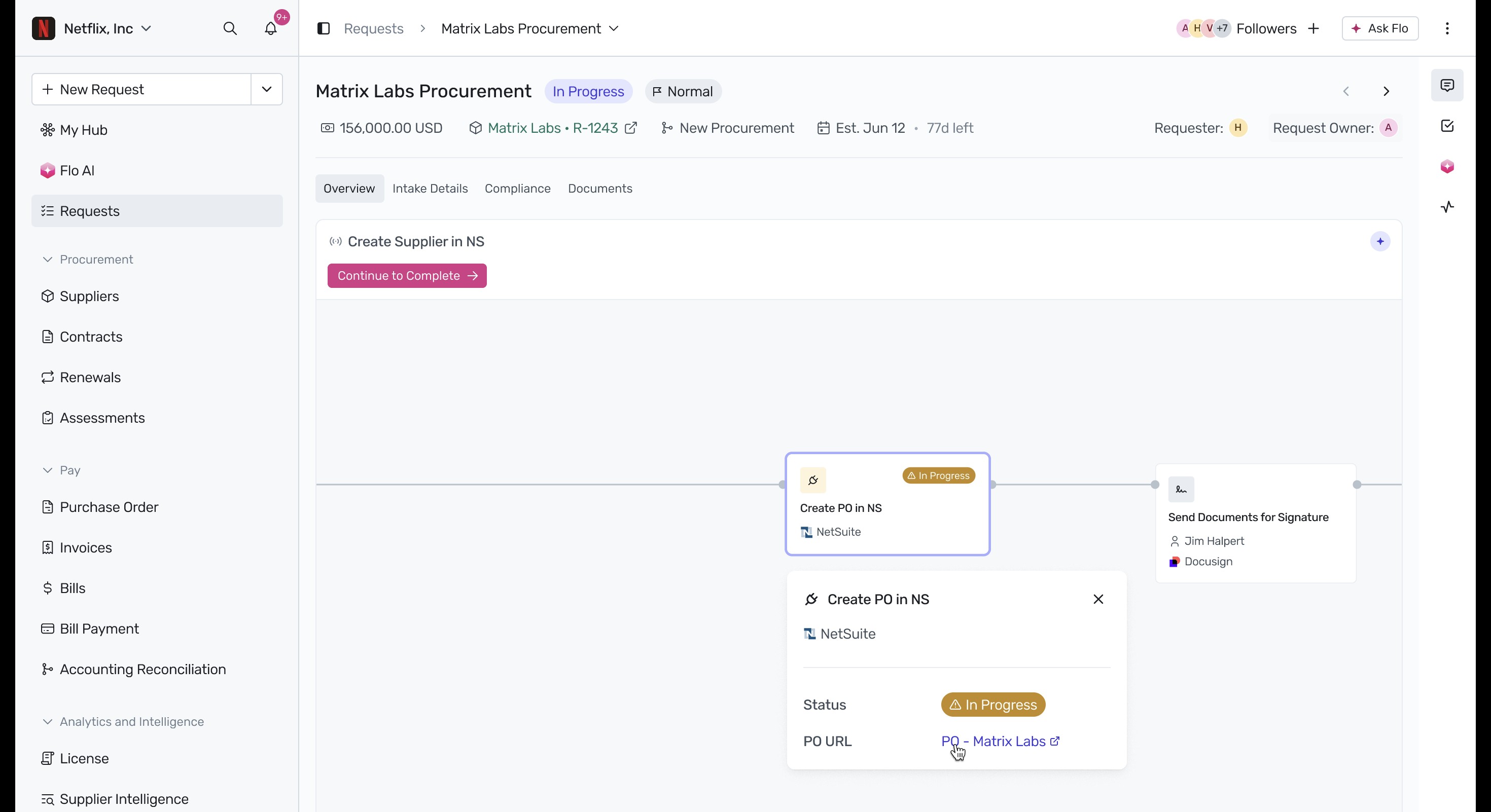Open Renewals page
The height and width of the screenshot is (812, 1491).
coord(157,377)
